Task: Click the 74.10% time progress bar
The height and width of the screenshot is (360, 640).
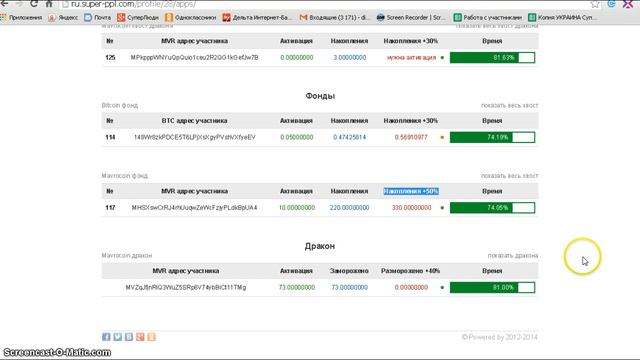Action: 492,137
